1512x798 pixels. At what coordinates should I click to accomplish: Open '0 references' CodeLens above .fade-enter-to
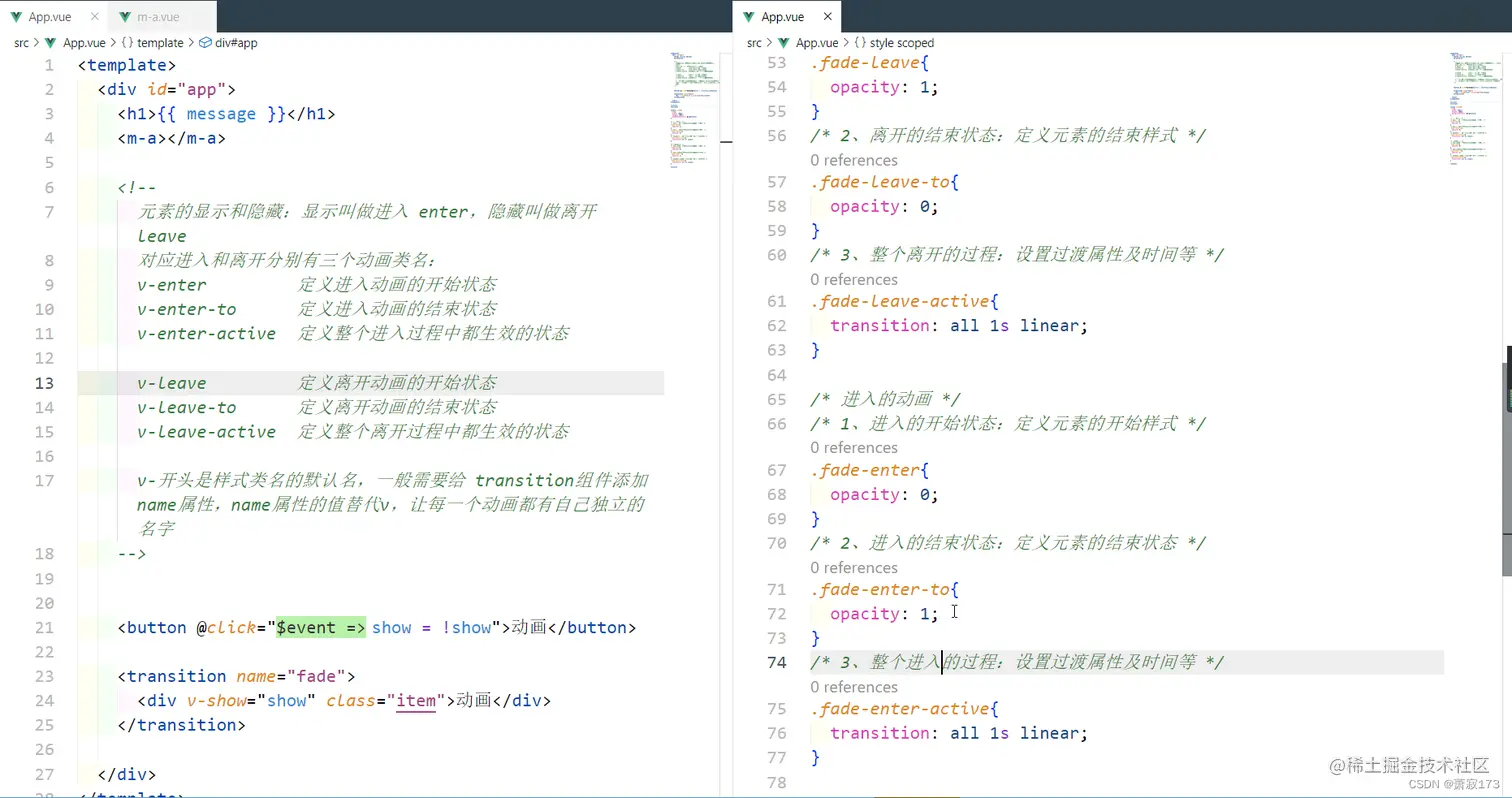pos(854,567)
